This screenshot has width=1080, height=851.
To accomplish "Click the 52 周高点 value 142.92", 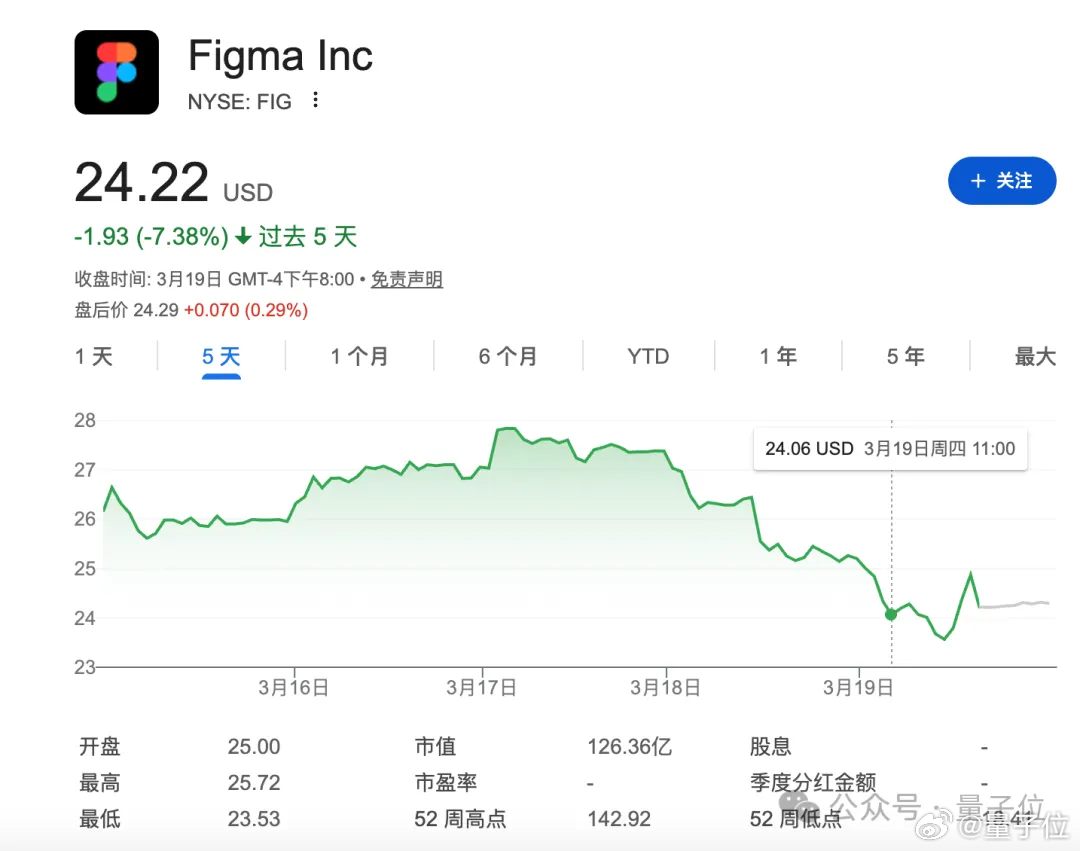I will [x=619, y=819].
